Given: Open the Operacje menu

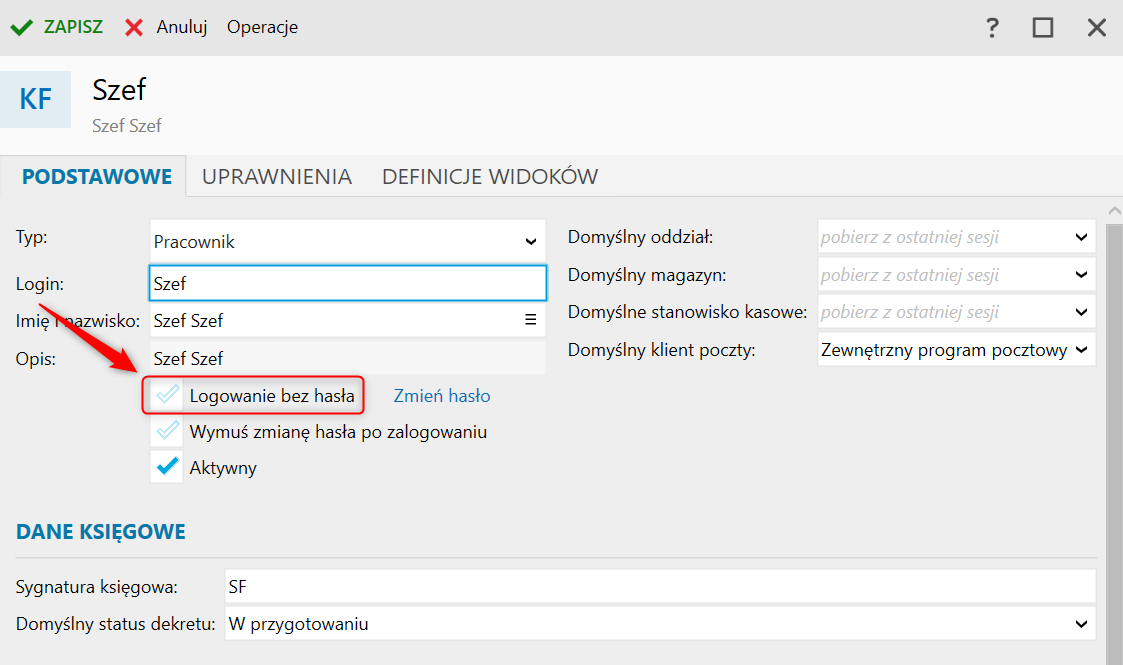Looking at the screenshot, I should tap(262, 27).
